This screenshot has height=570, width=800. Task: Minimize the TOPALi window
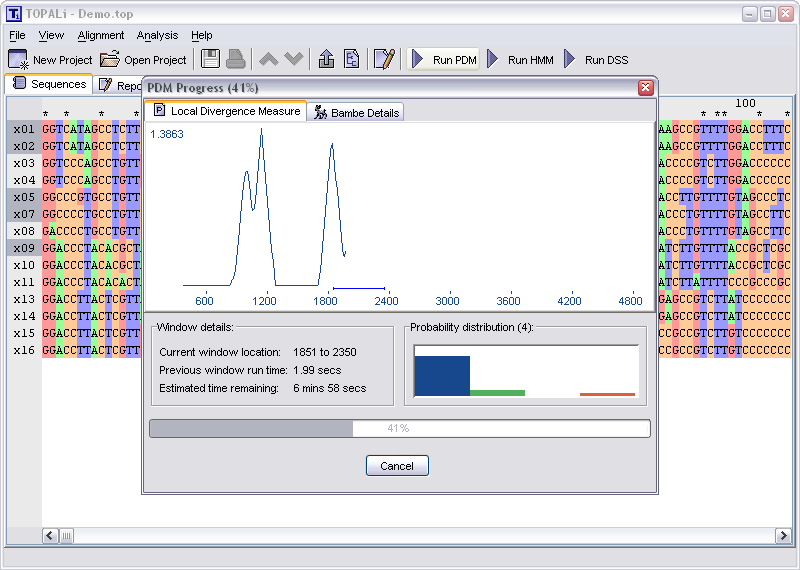pos(749,14)
